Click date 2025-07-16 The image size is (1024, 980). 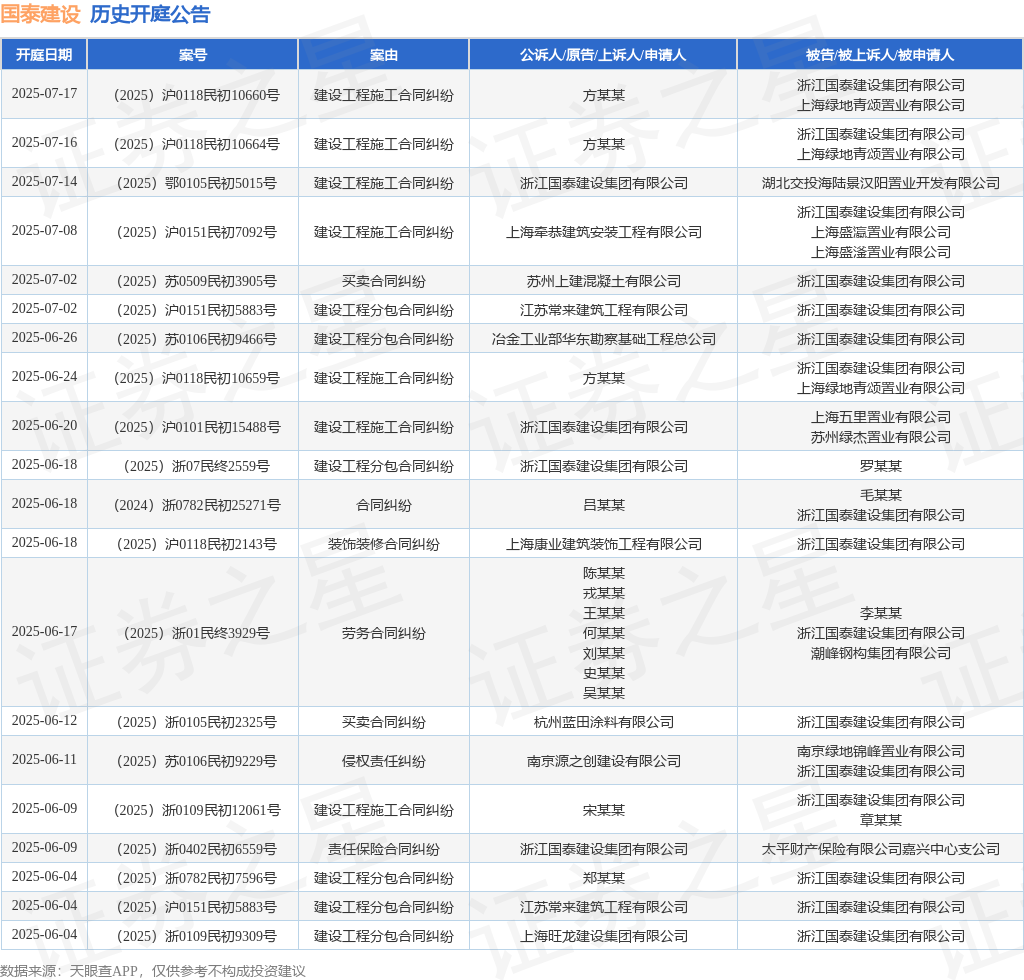click(44, 142)
